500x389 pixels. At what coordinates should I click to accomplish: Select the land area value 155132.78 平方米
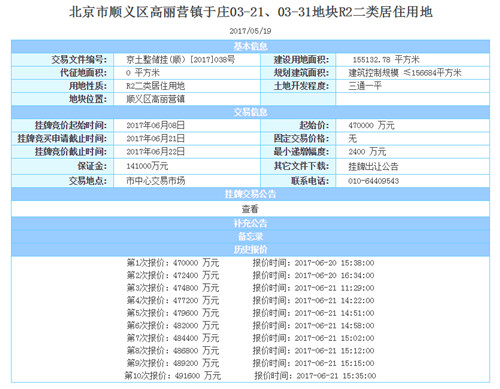point(386,60)
